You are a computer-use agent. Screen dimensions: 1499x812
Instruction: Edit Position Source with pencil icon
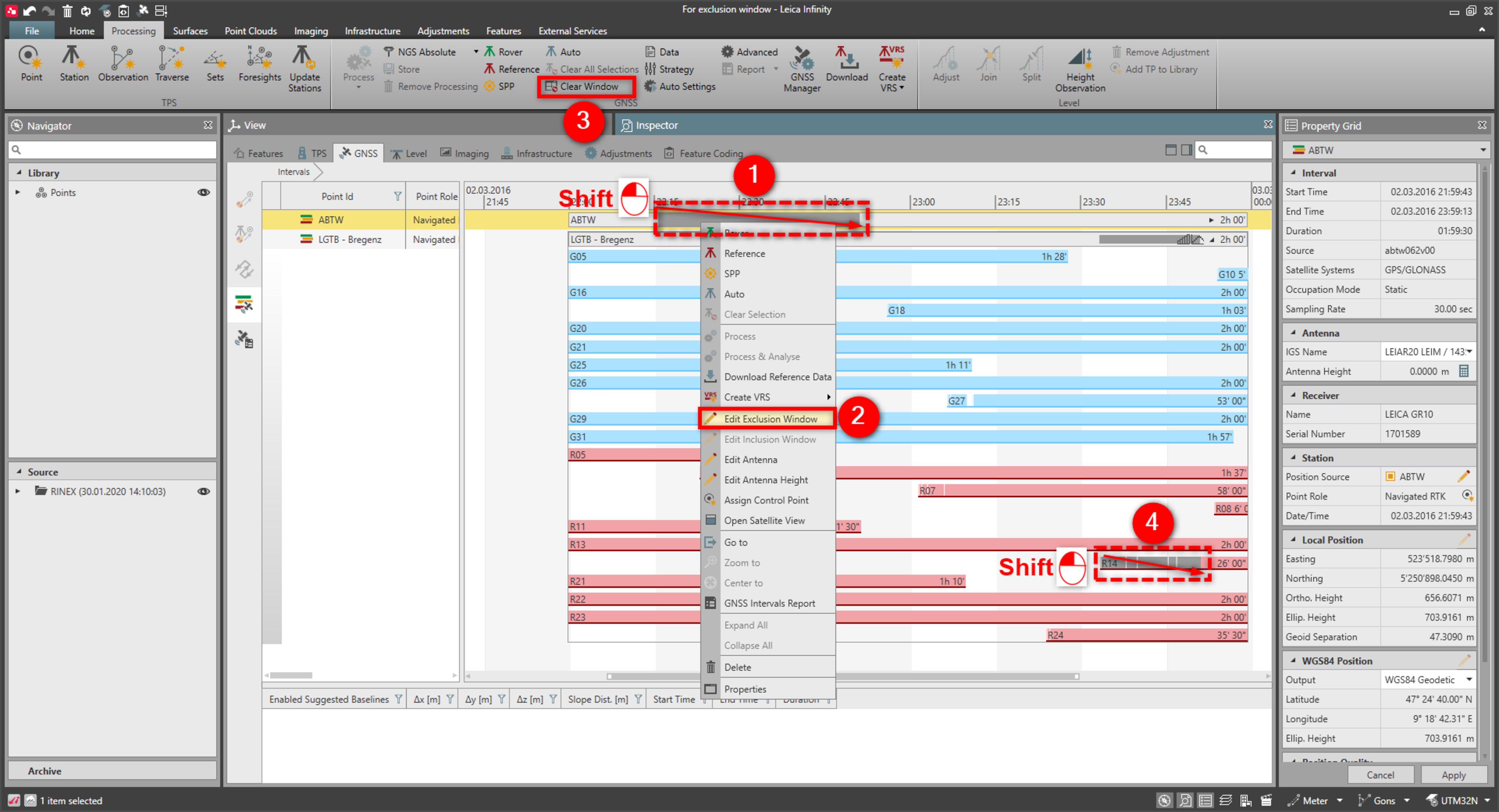pos(1464,476)
